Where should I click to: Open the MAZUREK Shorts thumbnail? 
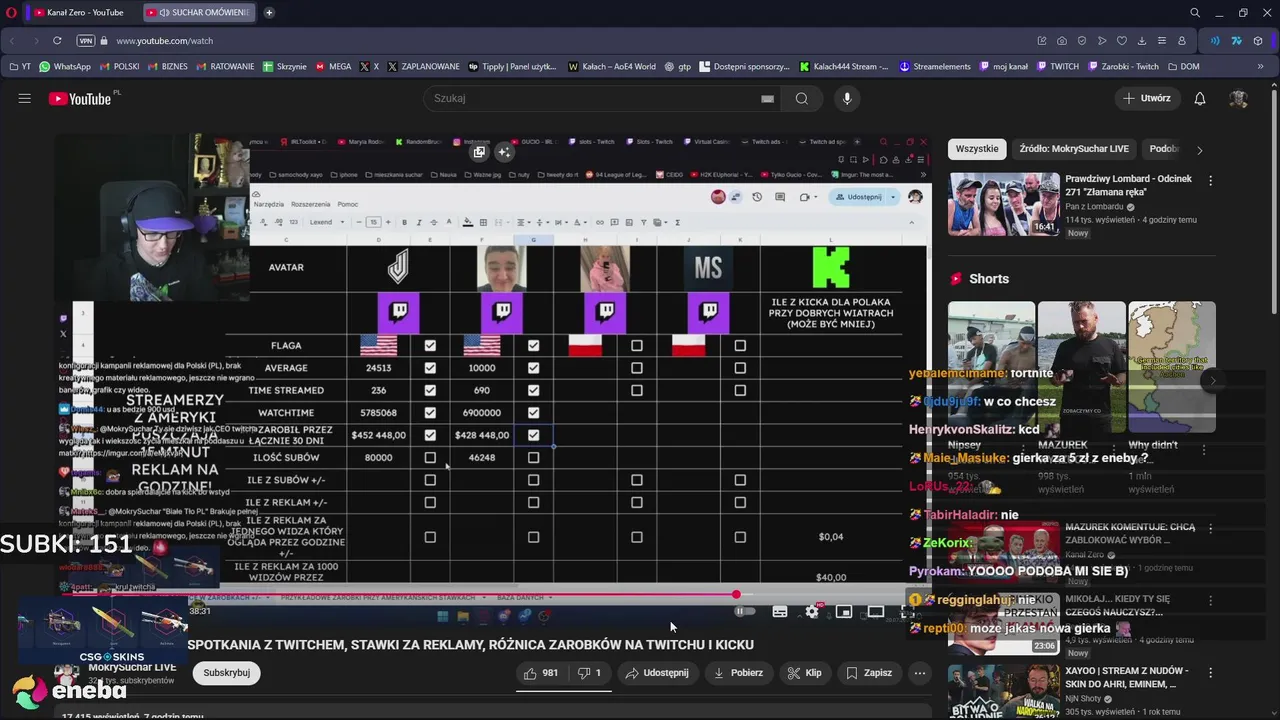(1081, 367)
